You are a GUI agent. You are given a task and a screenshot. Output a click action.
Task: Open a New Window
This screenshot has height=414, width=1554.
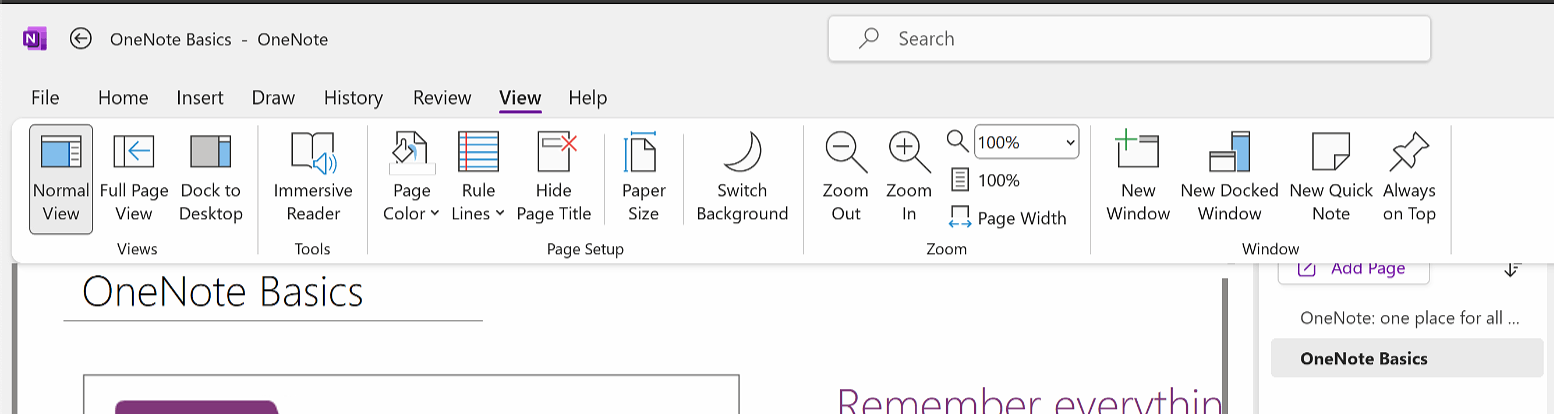coord(1138,178)
